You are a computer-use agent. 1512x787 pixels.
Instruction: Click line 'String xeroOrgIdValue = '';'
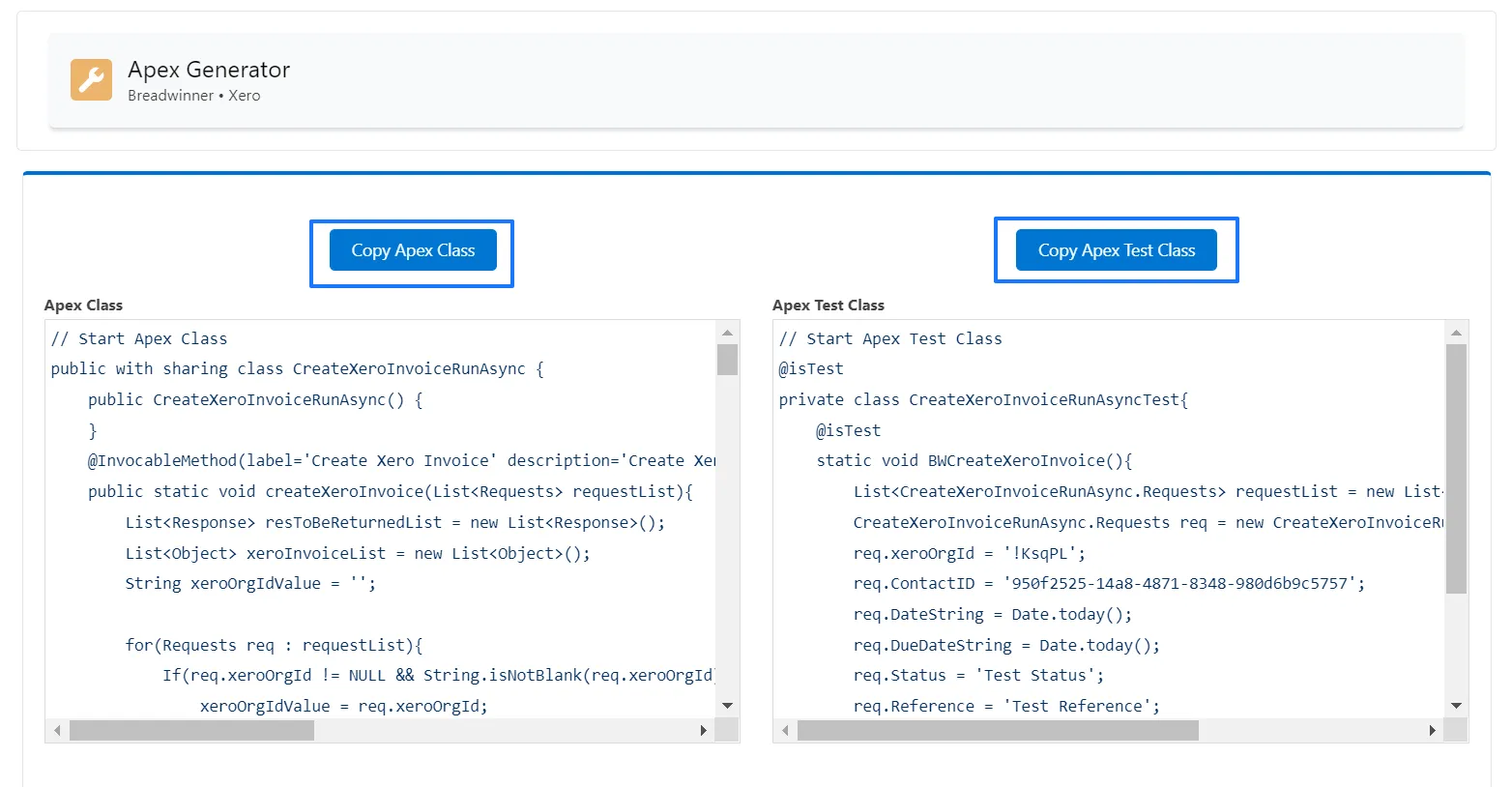point(250,584)
